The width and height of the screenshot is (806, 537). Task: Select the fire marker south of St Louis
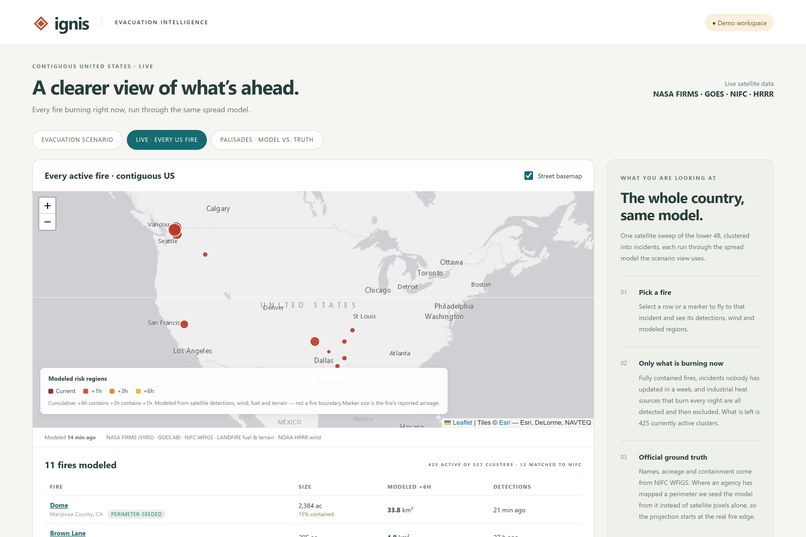coord(353,330)
